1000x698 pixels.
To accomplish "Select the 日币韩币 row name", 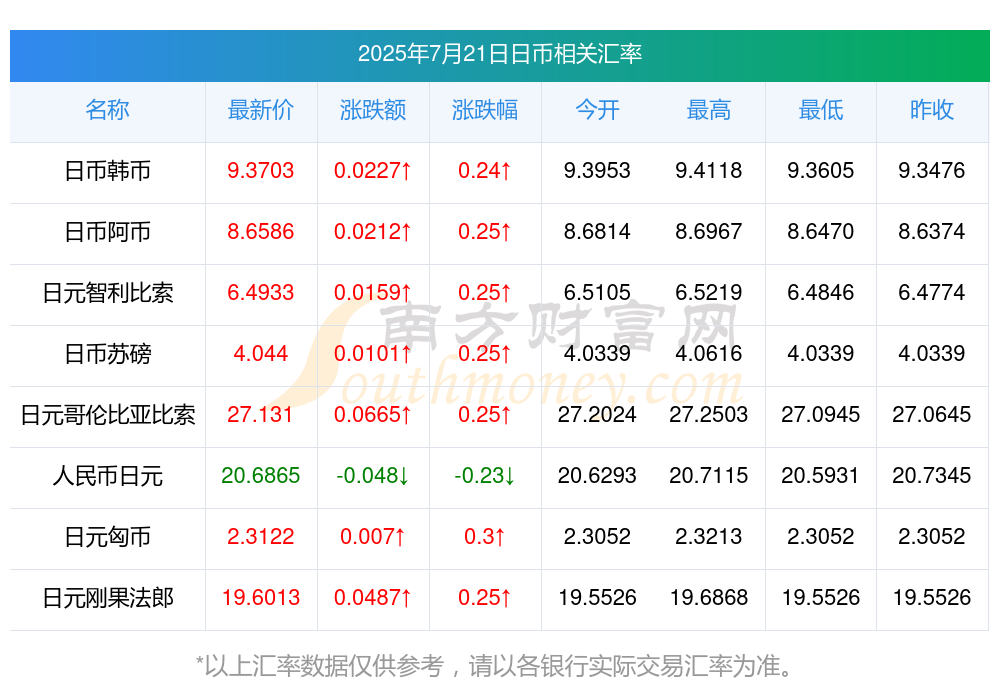I will pos(107,171).
